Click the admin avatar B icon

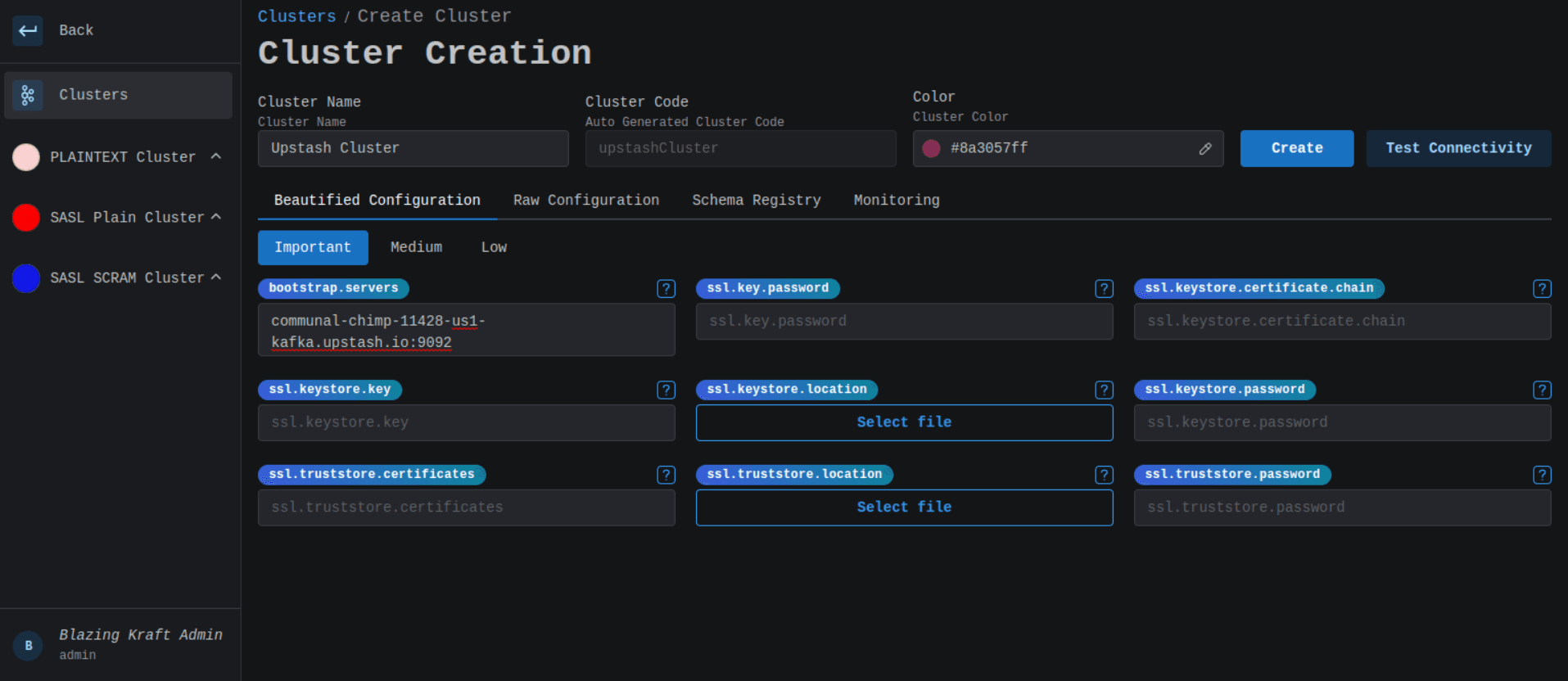(29, 645)
